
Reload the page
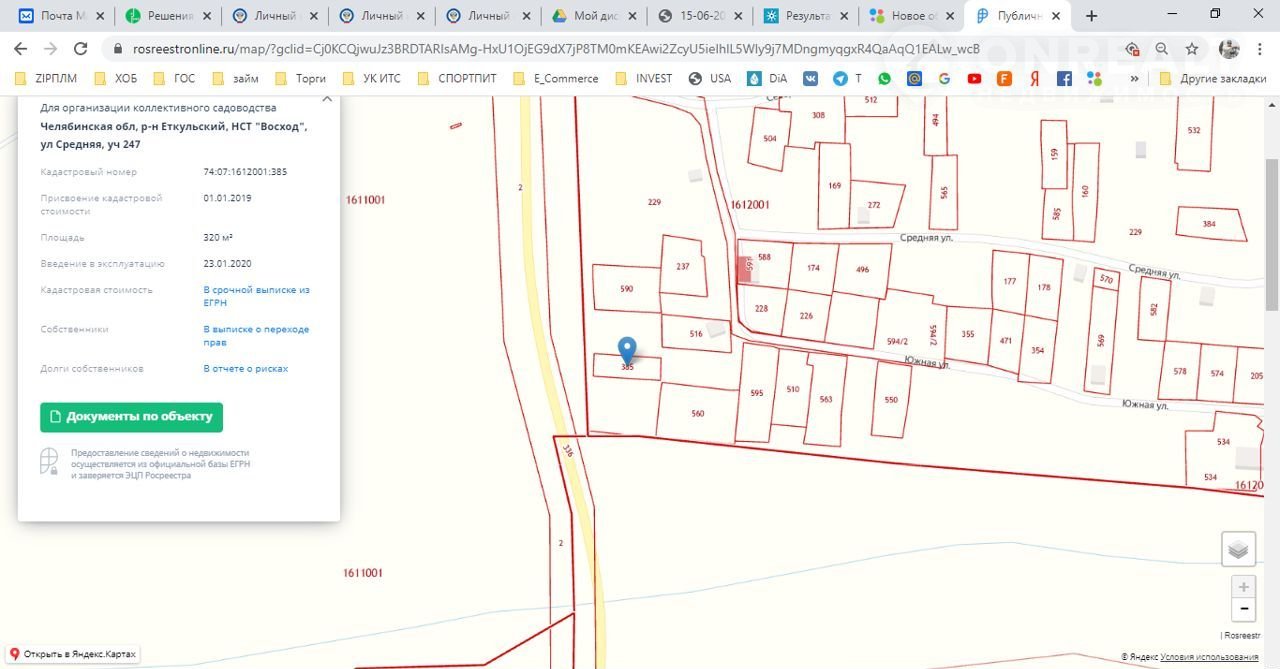click(x=81, y=49)
